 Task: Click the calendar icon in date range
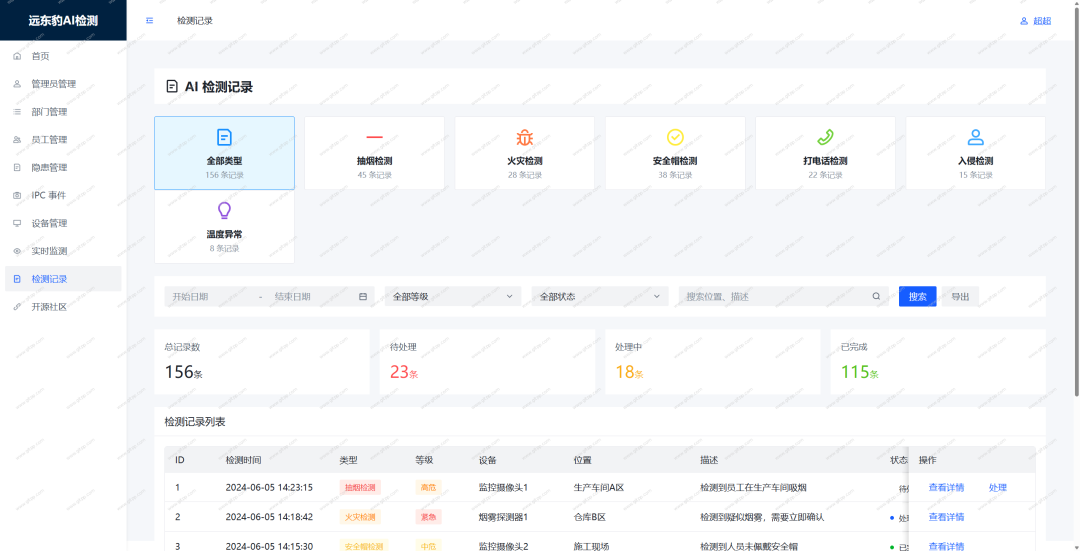(x=363, y=297)
